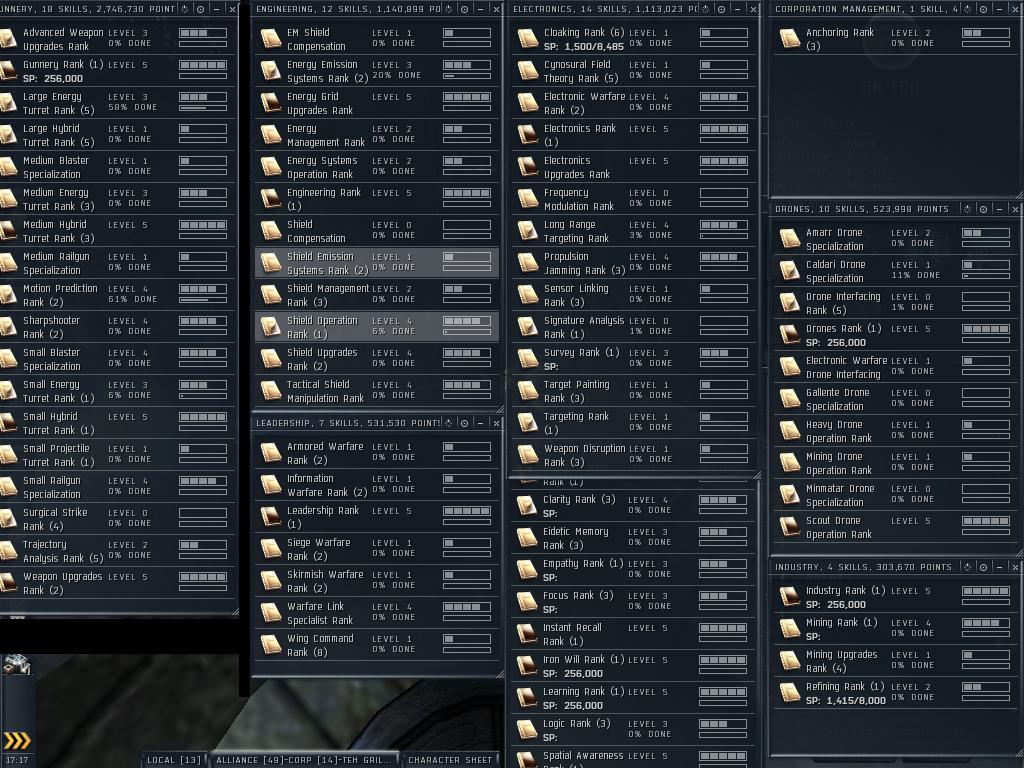
Task: Select the Gunnery Rank (1) skill row
Action: point(118,71)
